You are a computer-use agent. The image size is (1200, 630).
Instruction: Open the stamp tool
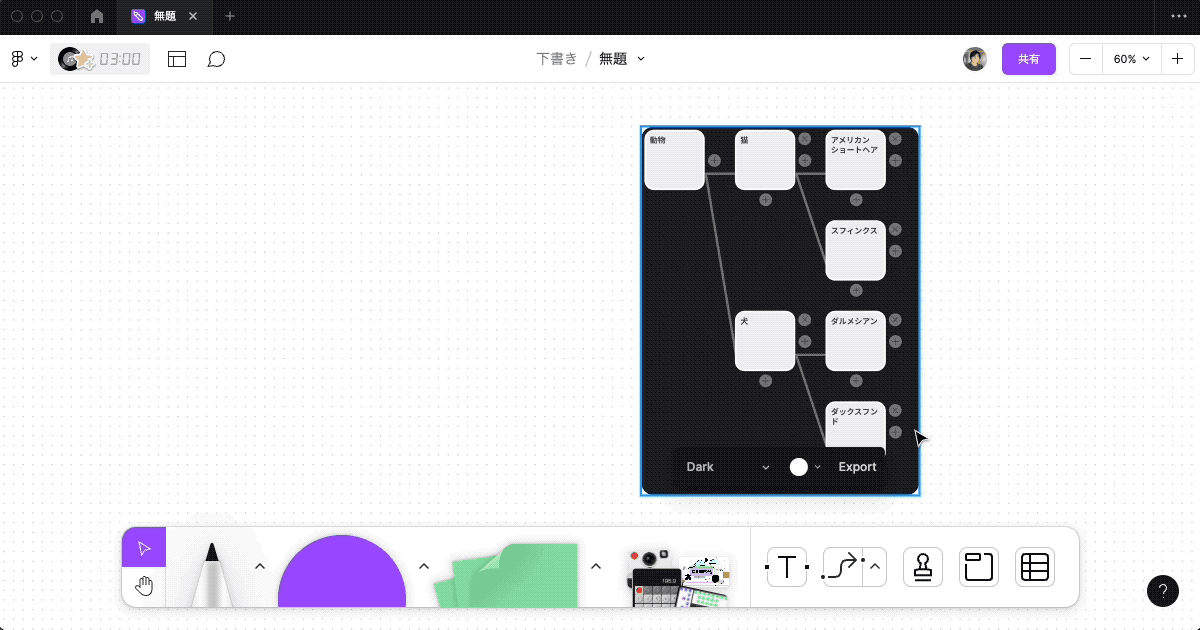922,567
